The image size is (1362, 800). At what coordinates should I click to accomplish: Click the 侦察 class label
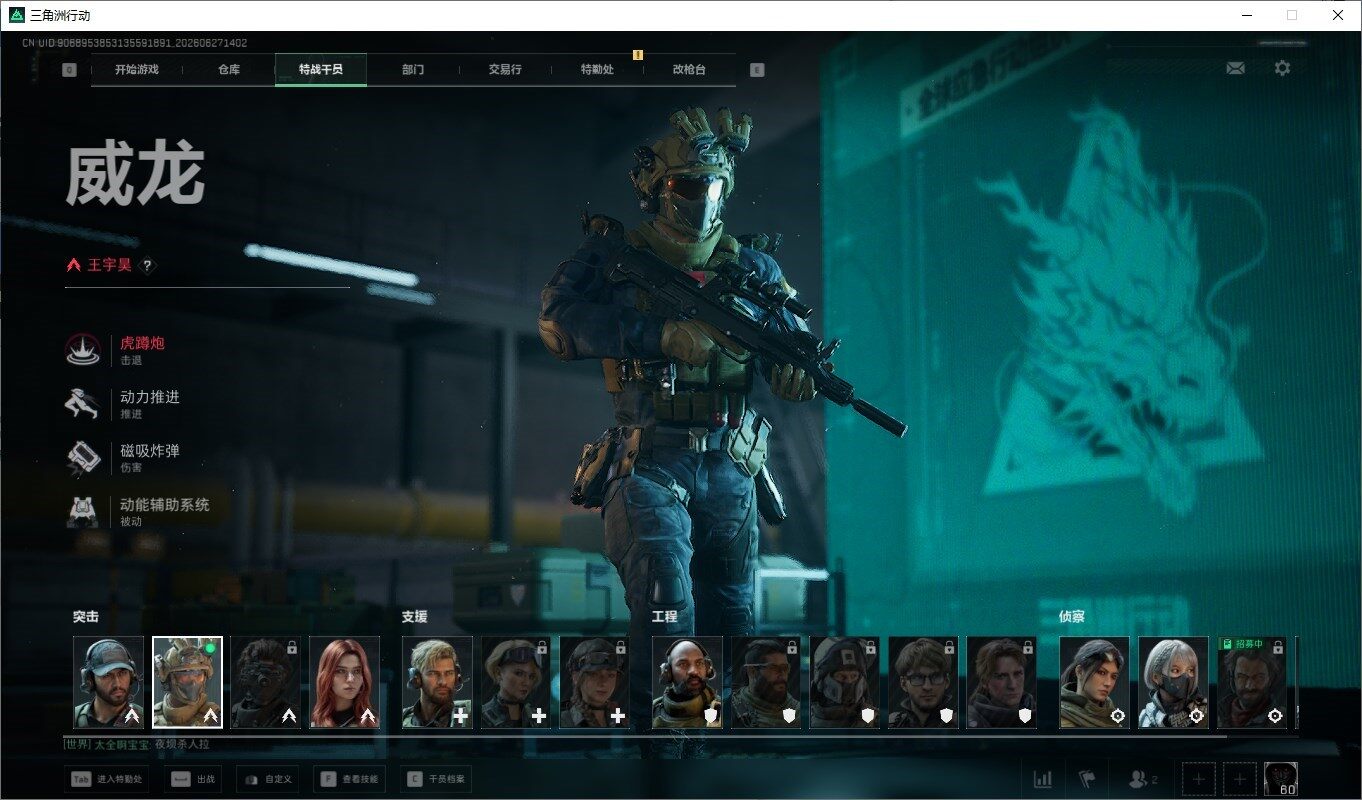(1072, 617)
